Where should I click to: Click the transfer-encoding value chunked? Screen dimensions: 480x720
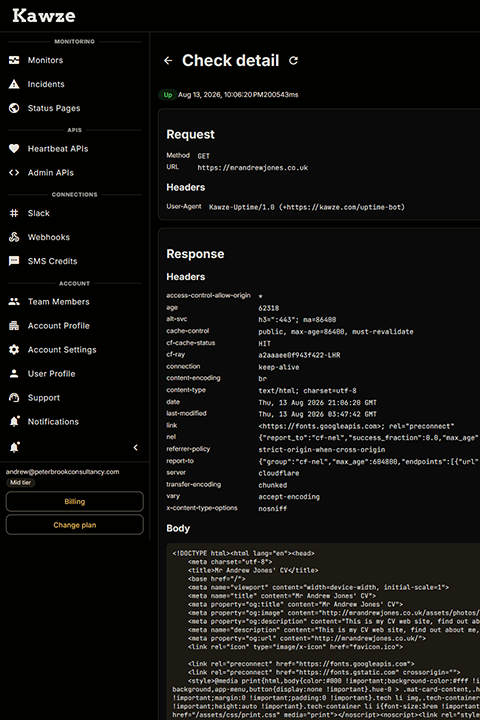[x=272, y=485]
